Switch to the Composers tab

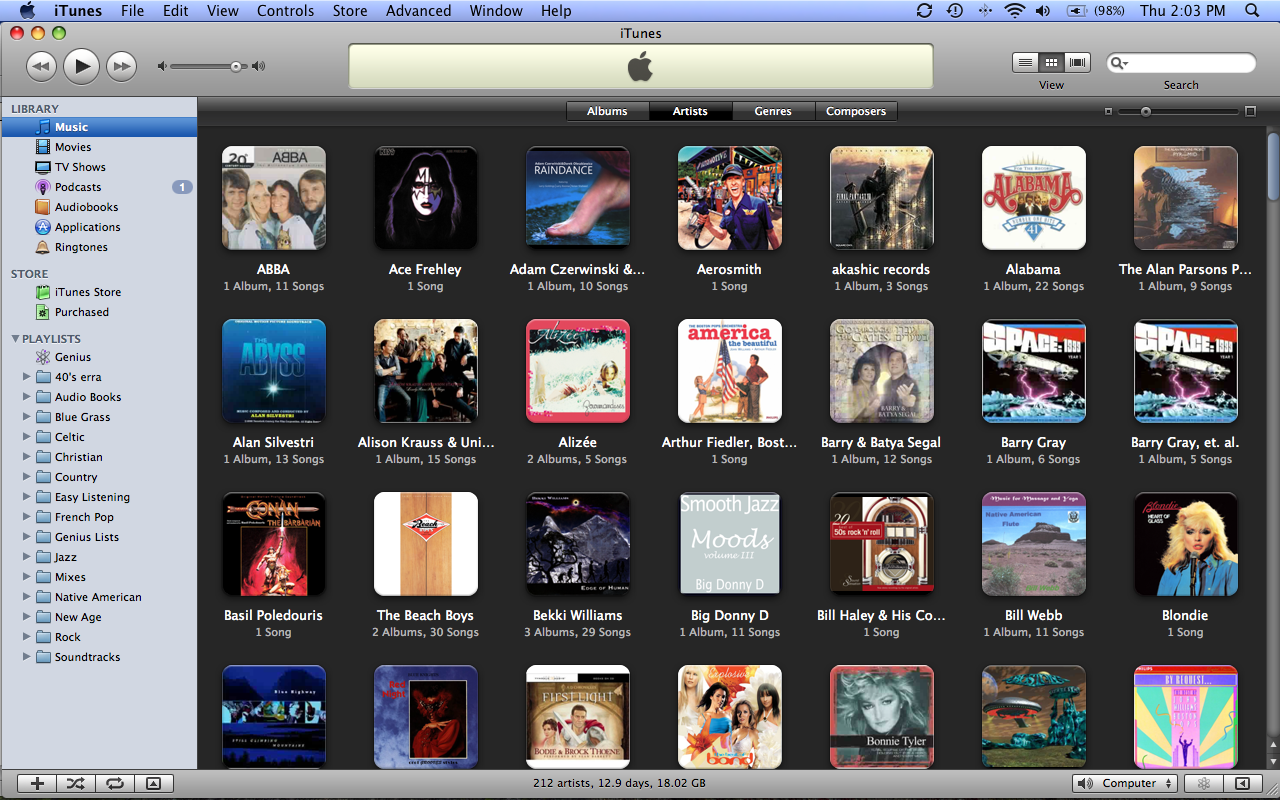coord(856,111)
